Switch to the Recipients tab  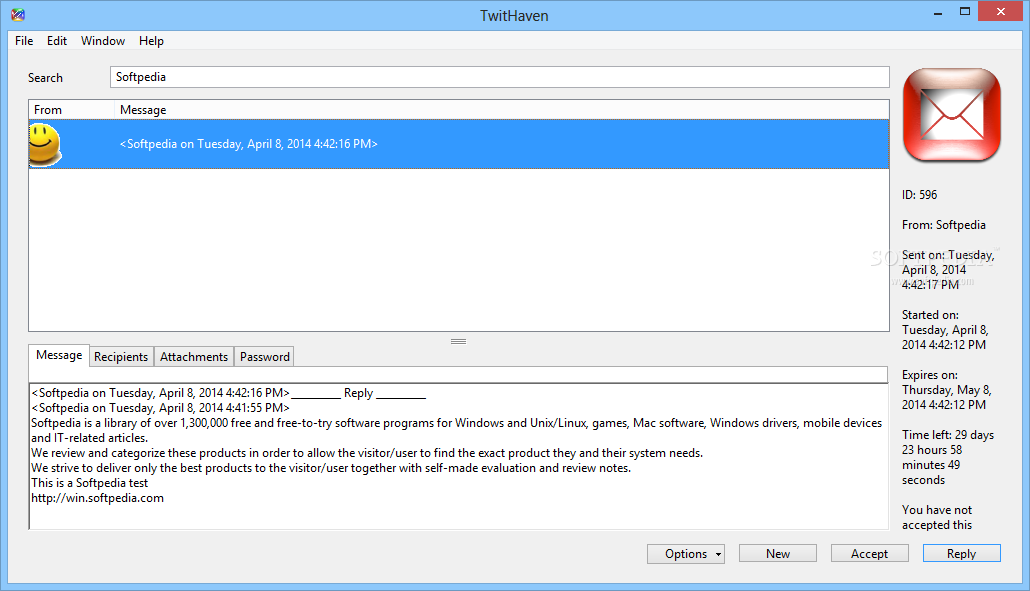[121, 357]
